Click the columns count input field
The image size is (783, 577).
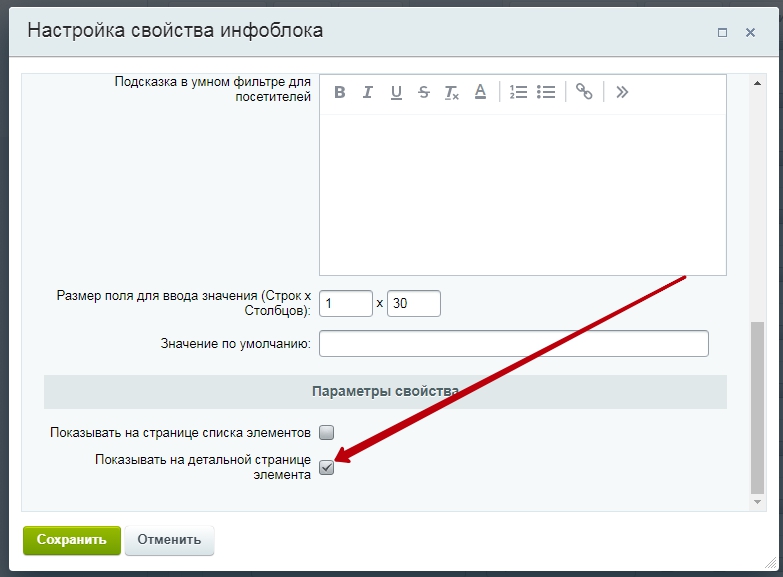click(x=413, y=302)
